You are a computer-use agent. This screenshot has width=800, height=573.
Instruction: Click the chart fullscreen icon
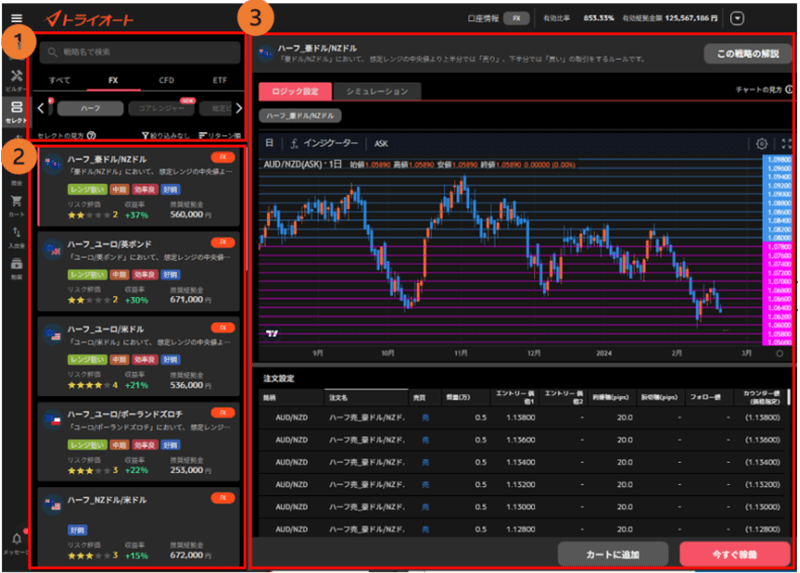[x=786, y=143]
